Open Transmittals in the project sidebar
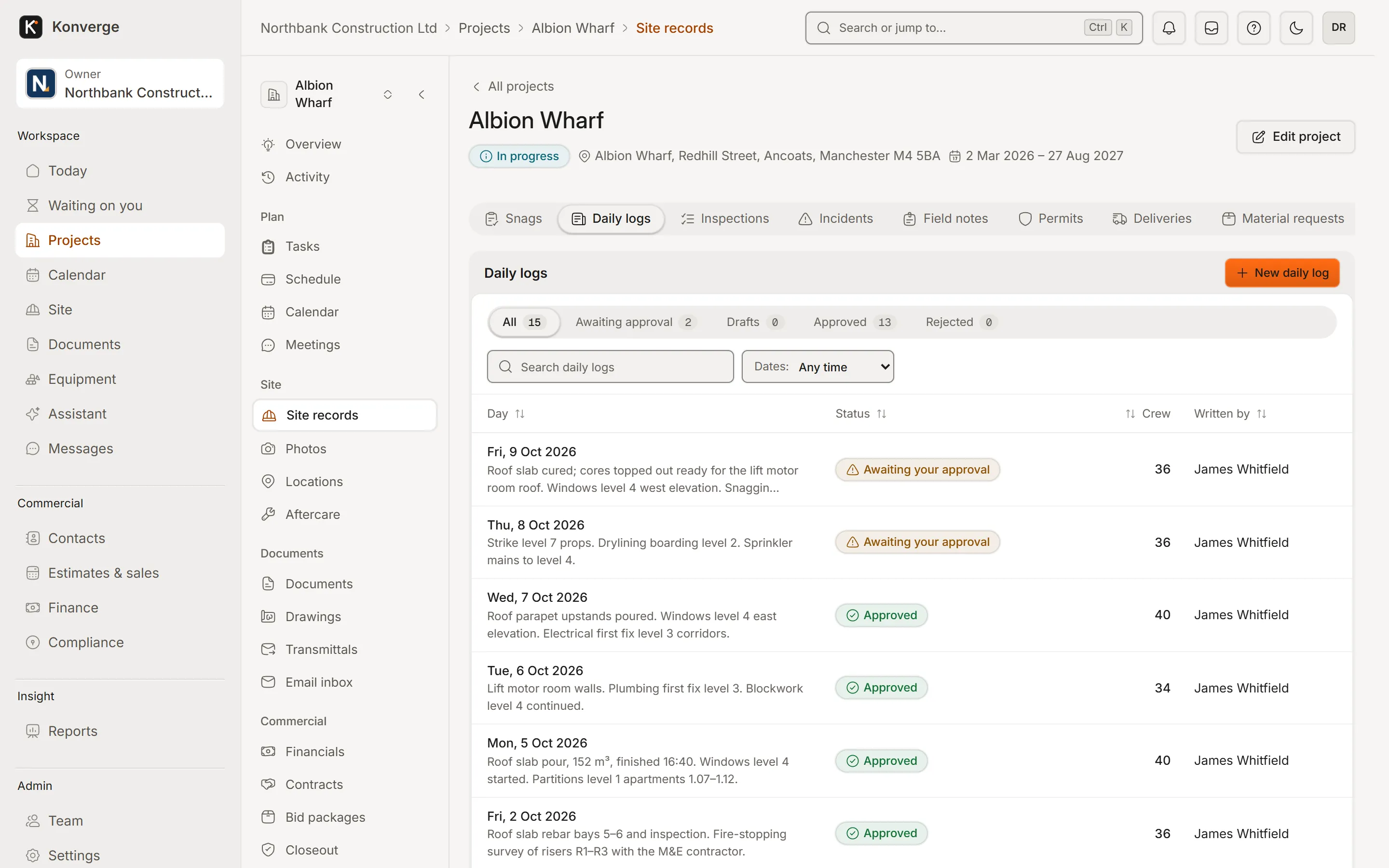Screen dimensions: 1389x868 click(344, 649)
